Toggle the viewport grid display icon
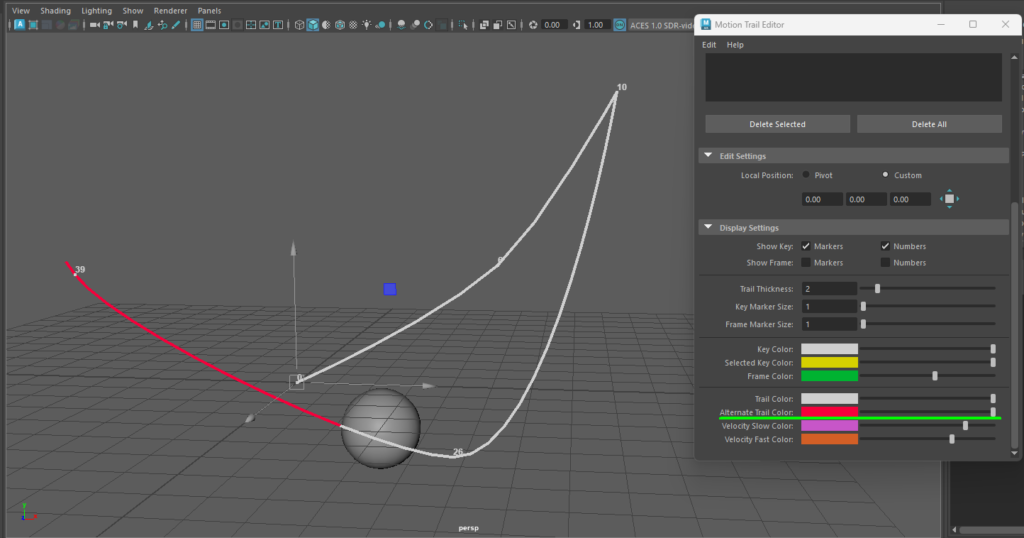Image resolution: width=1024 pixels, height=538 pixels. [197, 25]
